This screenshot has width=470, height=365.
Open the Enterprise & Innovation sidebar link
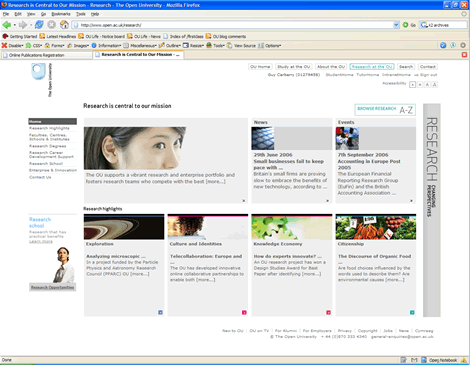tap(53, 170)
